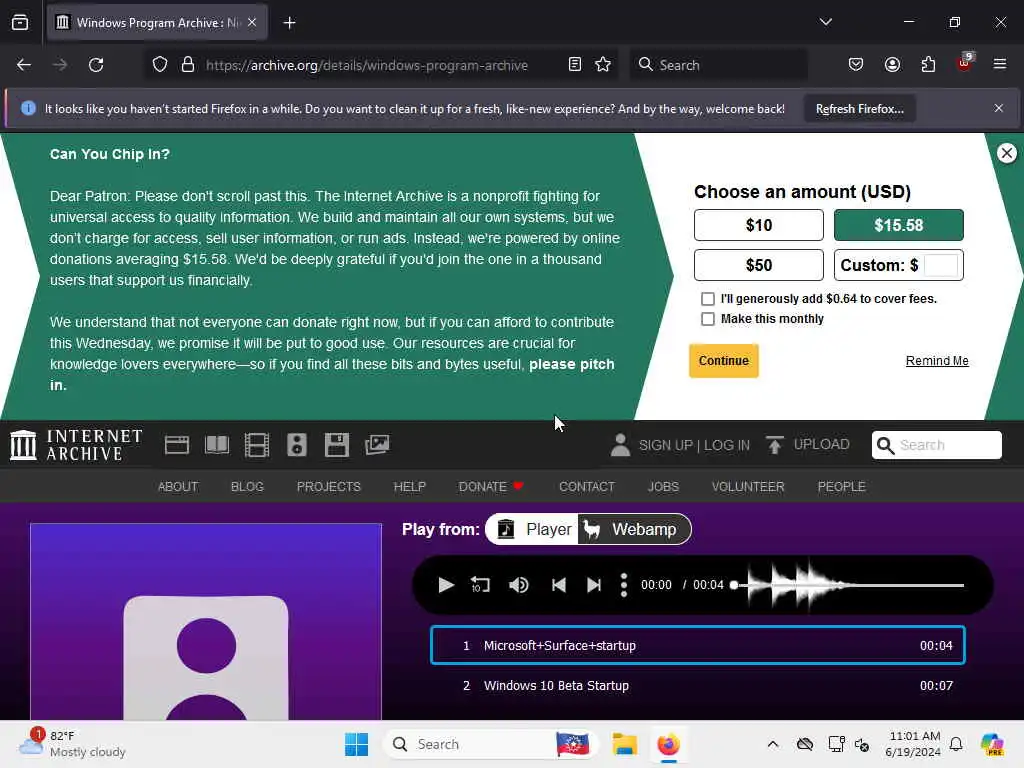
Task: Click the Internet Archive logo
Action: (76, 445)
